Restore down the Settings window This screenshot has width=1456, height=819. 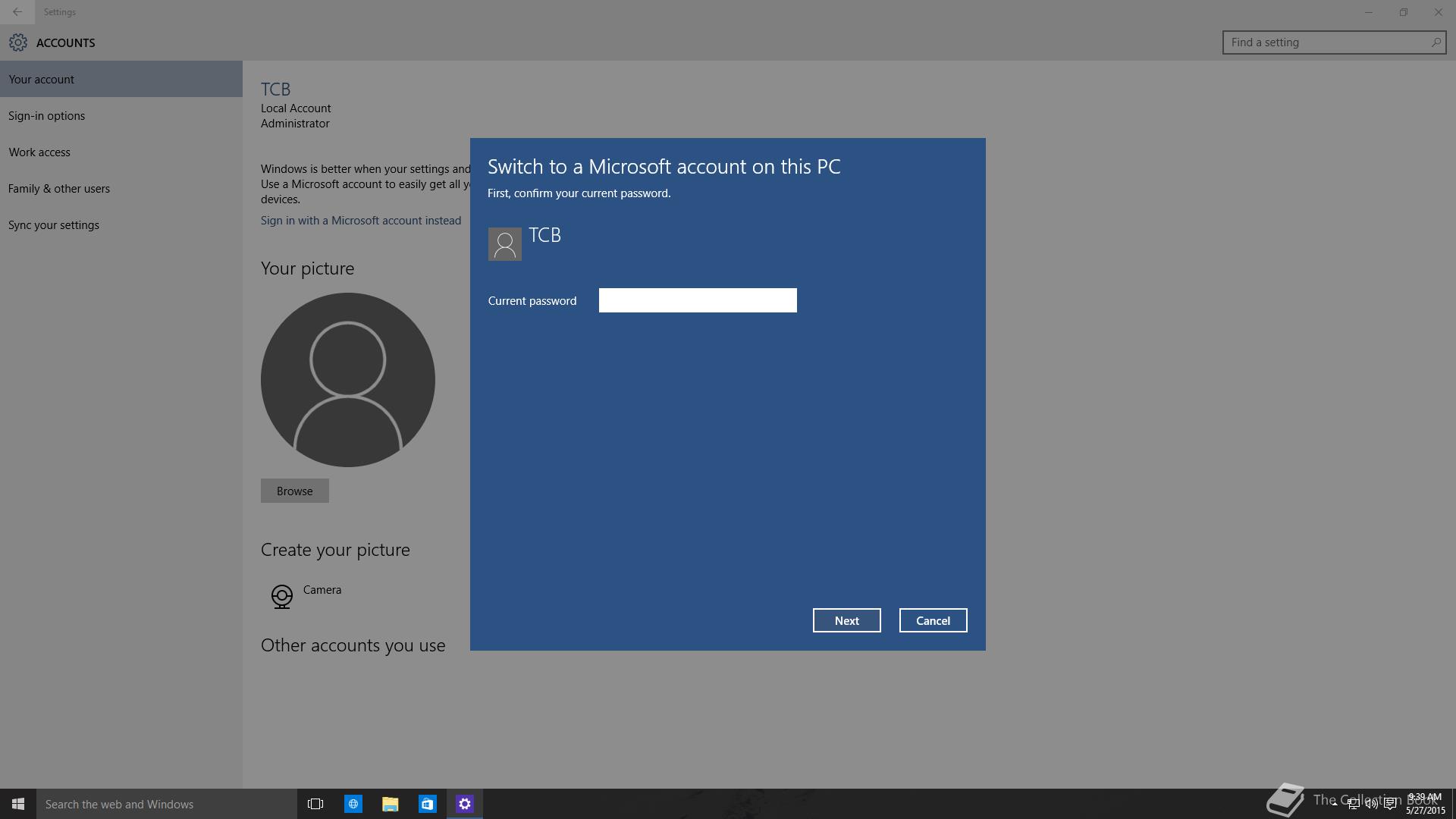click(x=1404, y=12)
